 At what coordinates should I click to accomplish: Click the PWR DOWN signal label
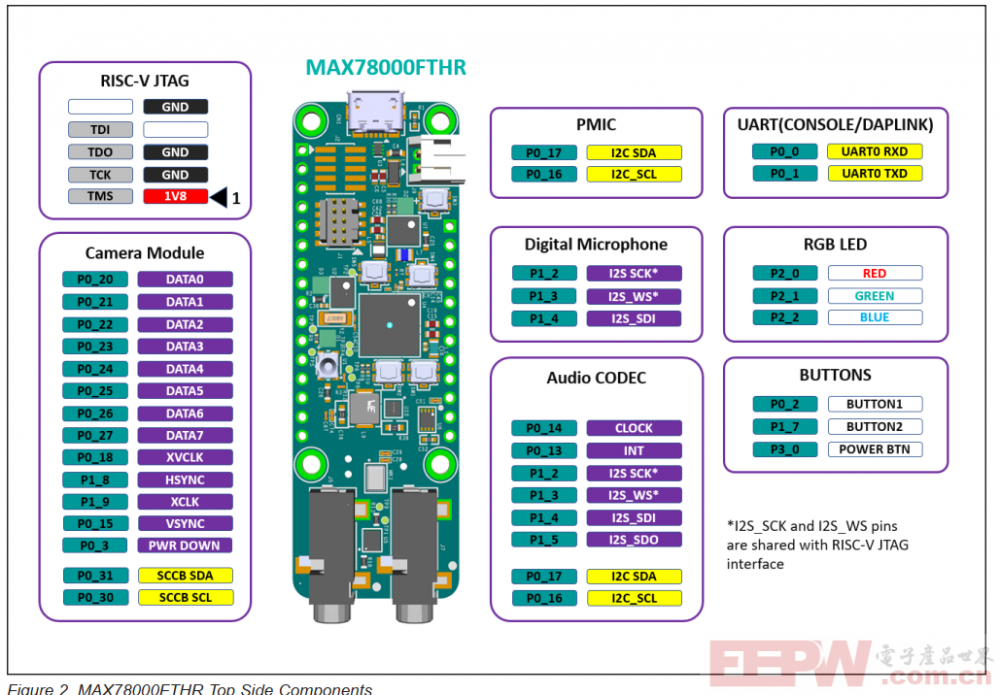tap(185, 546)
